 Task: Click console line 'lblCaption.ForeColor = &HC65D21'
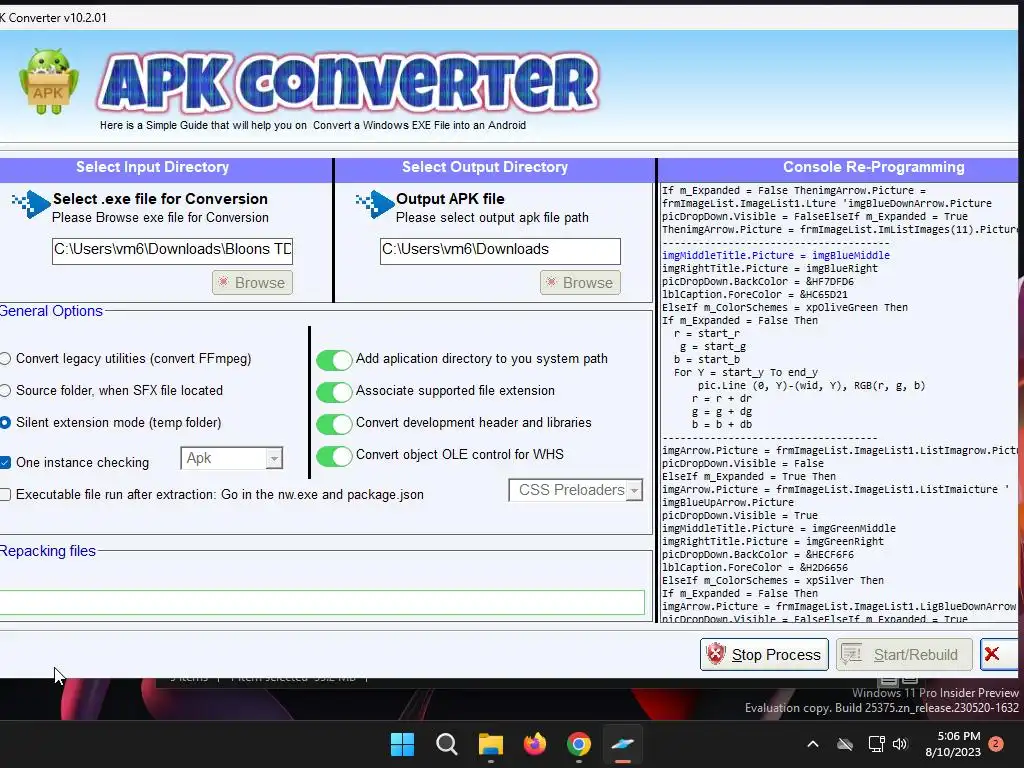click(755, 295)
